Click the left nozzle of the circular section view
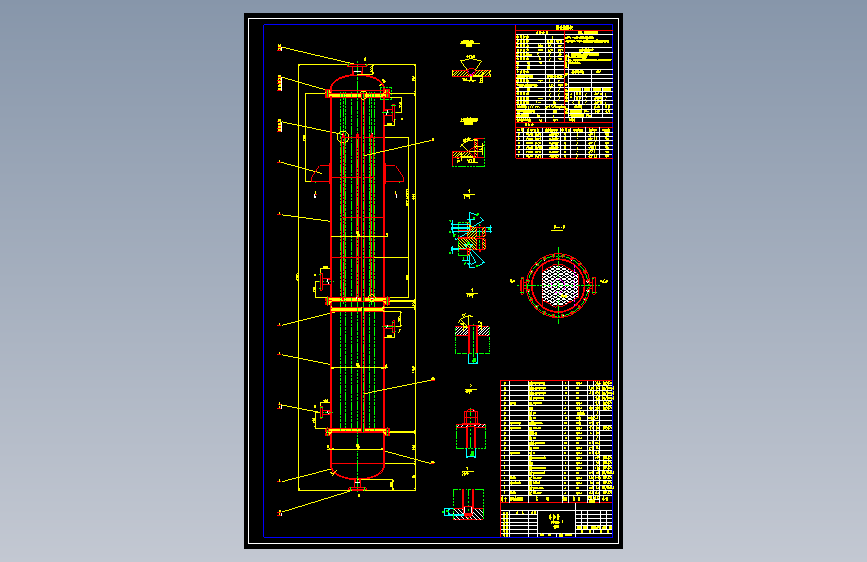This screenshot has width=867, height=562. tap(523, 285)
